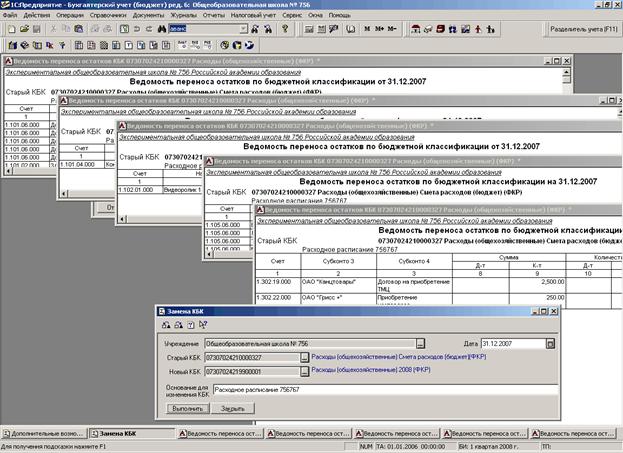Click the calendar icon beside Дата field
Viewport: 623px width, 453px height.
point(550,343)
